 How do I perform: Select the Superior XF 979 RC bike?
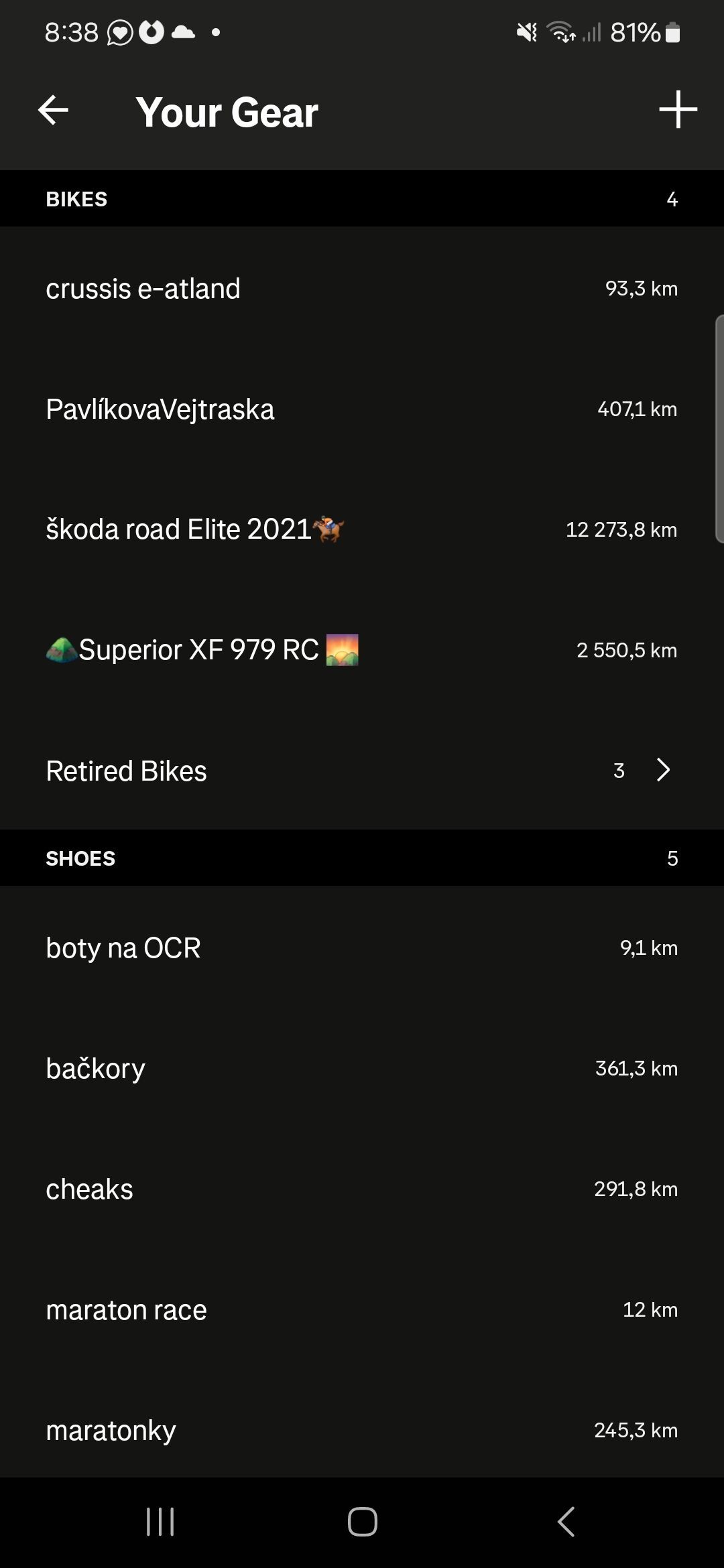[362, 650]
